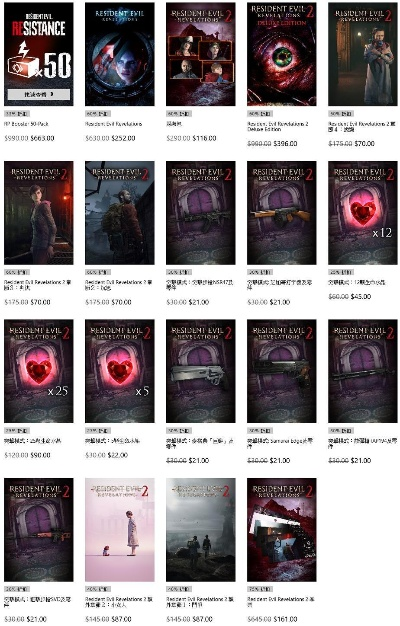400x626 pixels.
Task: Select the sniper rifle raid mode item
Action: (39, 529)
